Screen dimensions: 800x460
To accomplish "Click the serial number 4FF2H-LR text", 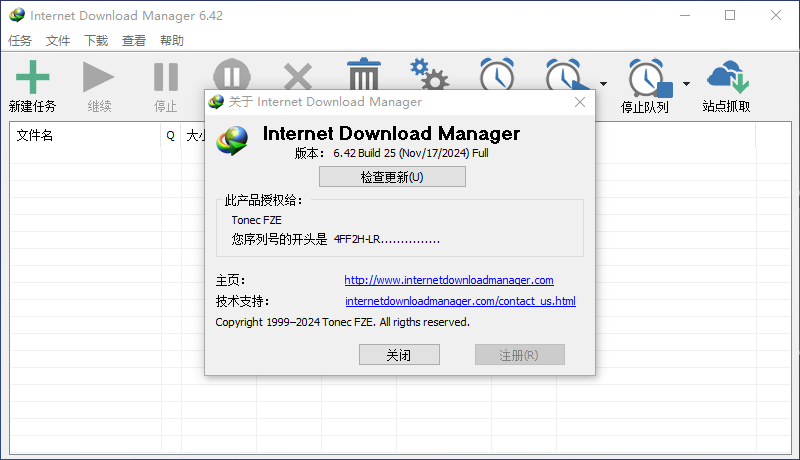I will [x=386, y=239].
